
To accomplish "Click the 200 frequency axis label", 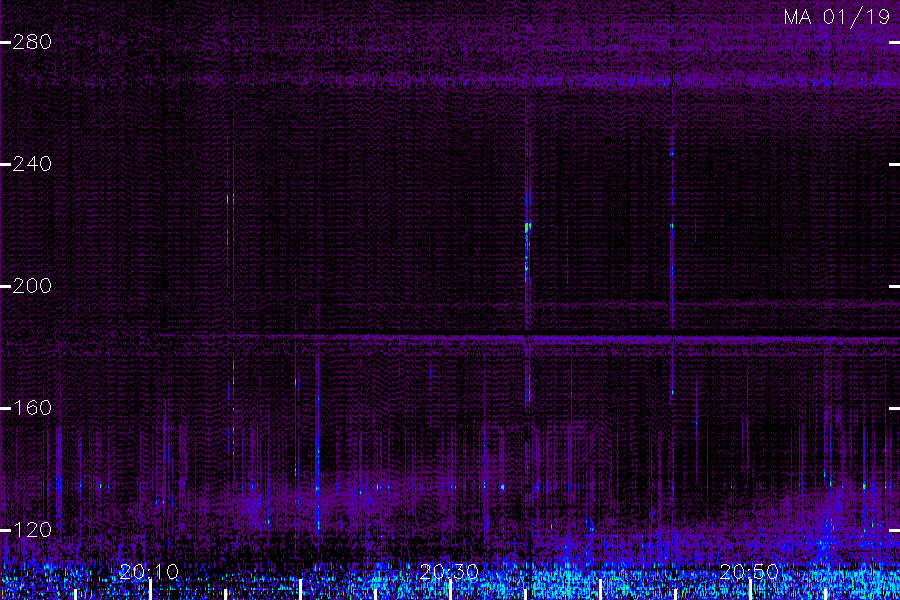I will coord(32,286).
